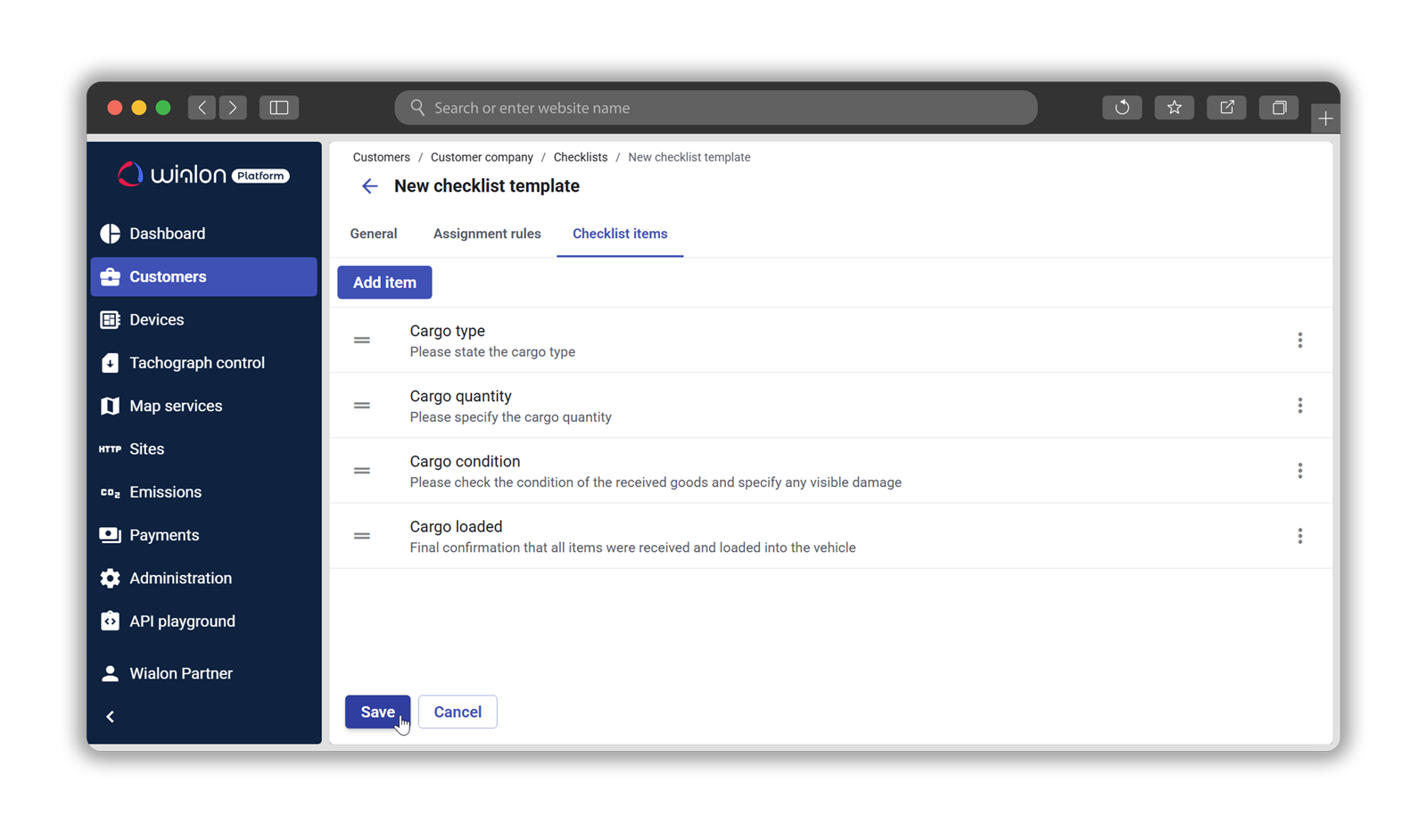Click the browser address search field
The image size is (1427, 840).
(715, 108)
